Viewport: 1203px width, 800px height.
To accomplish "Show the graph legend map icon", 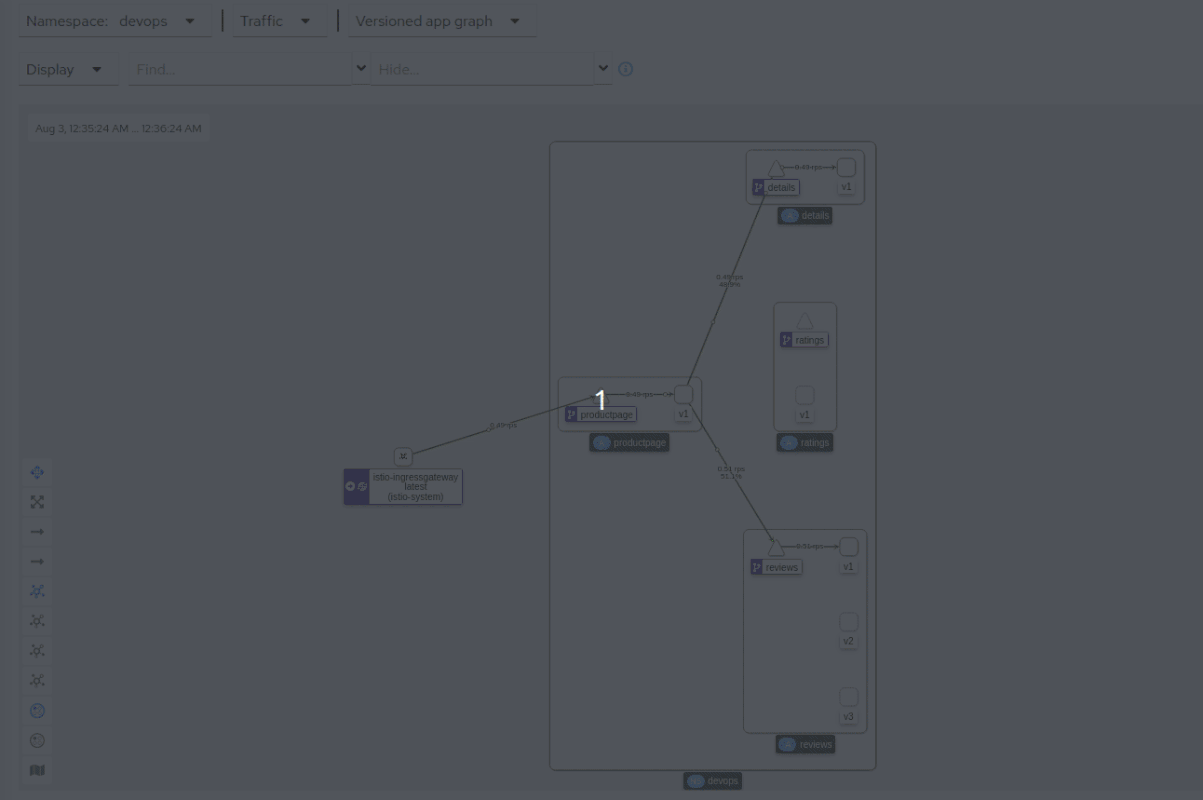I will point(37,771).
